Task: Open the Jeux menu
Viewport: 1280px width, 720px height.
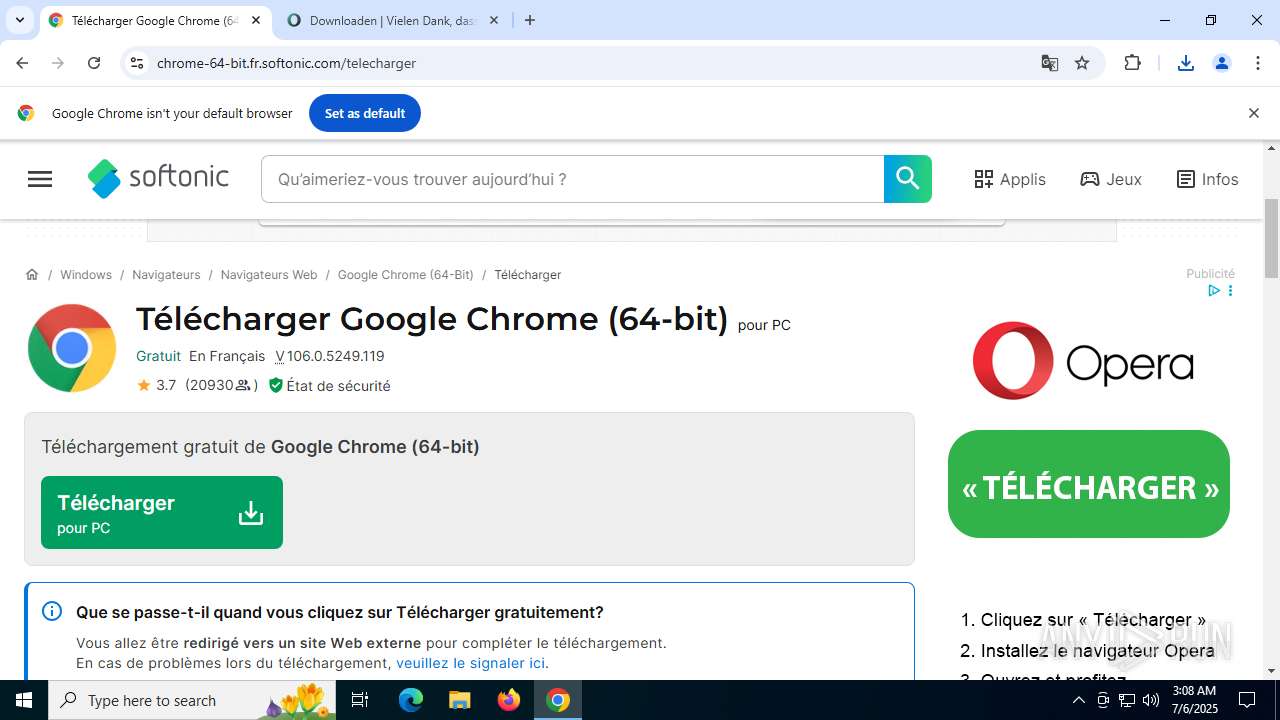Action: (x=1111, y=179)
